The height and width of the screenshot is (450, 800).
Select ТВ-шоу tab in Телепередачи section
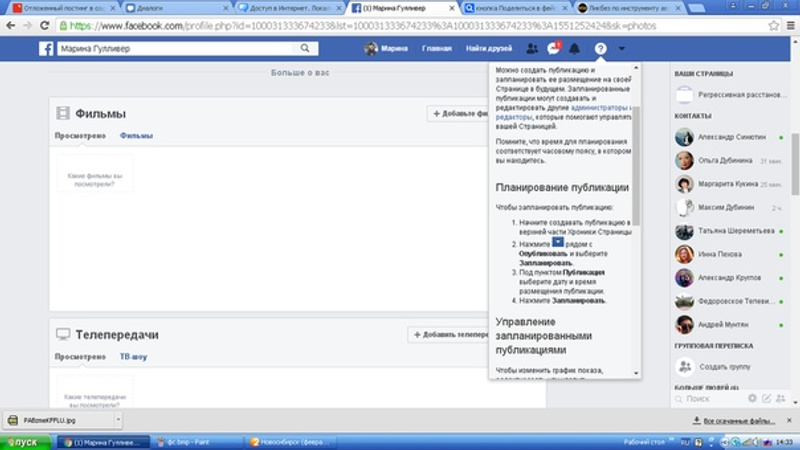point(133,357)
